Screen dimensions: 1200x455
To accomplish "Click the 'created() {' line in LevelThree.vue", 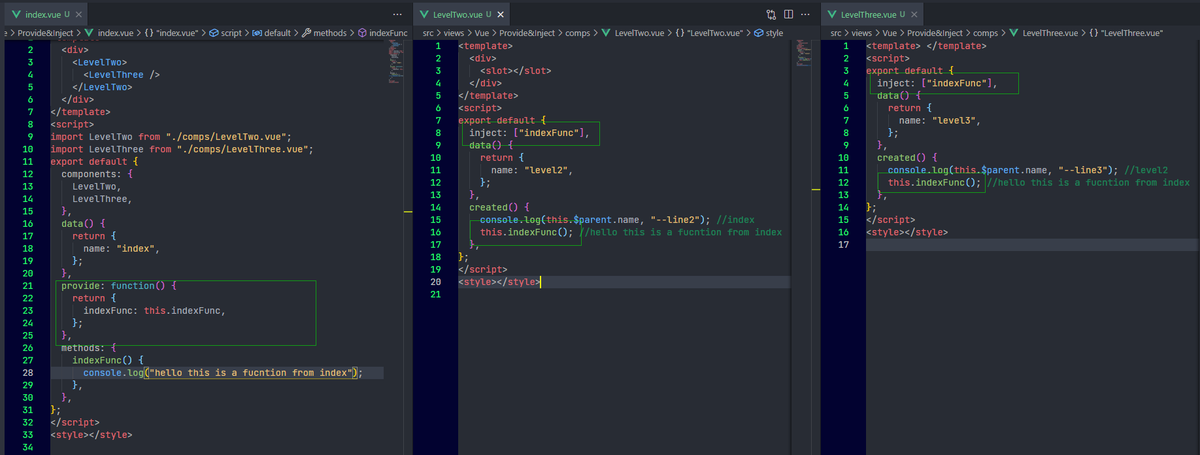I will click(x=907, y=158).
